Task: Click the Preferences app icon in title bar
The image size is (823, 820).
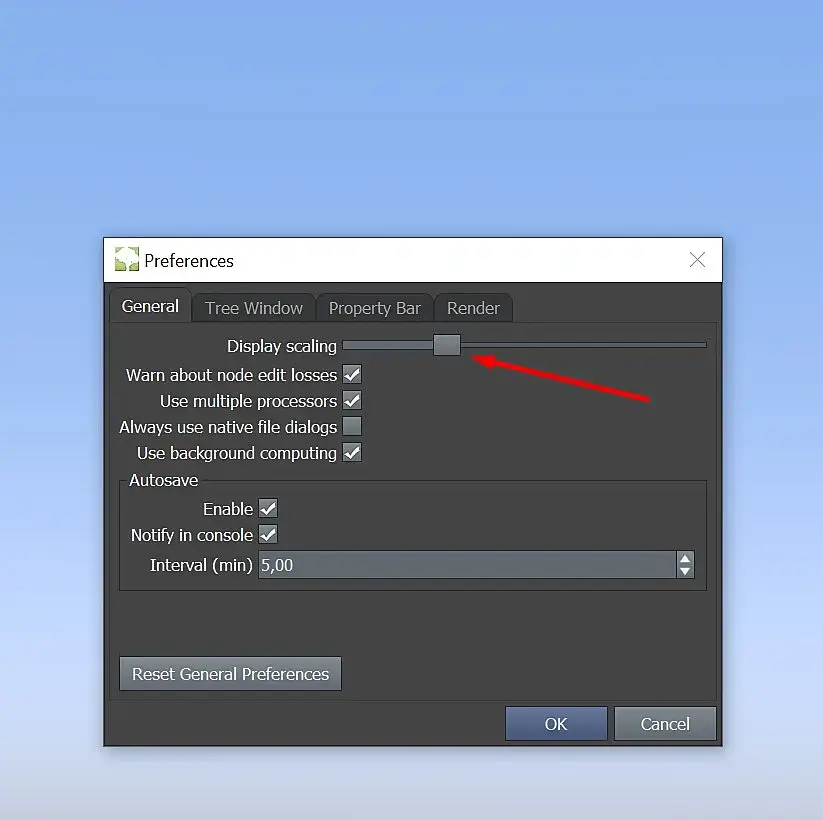Action: coord(126,259)
